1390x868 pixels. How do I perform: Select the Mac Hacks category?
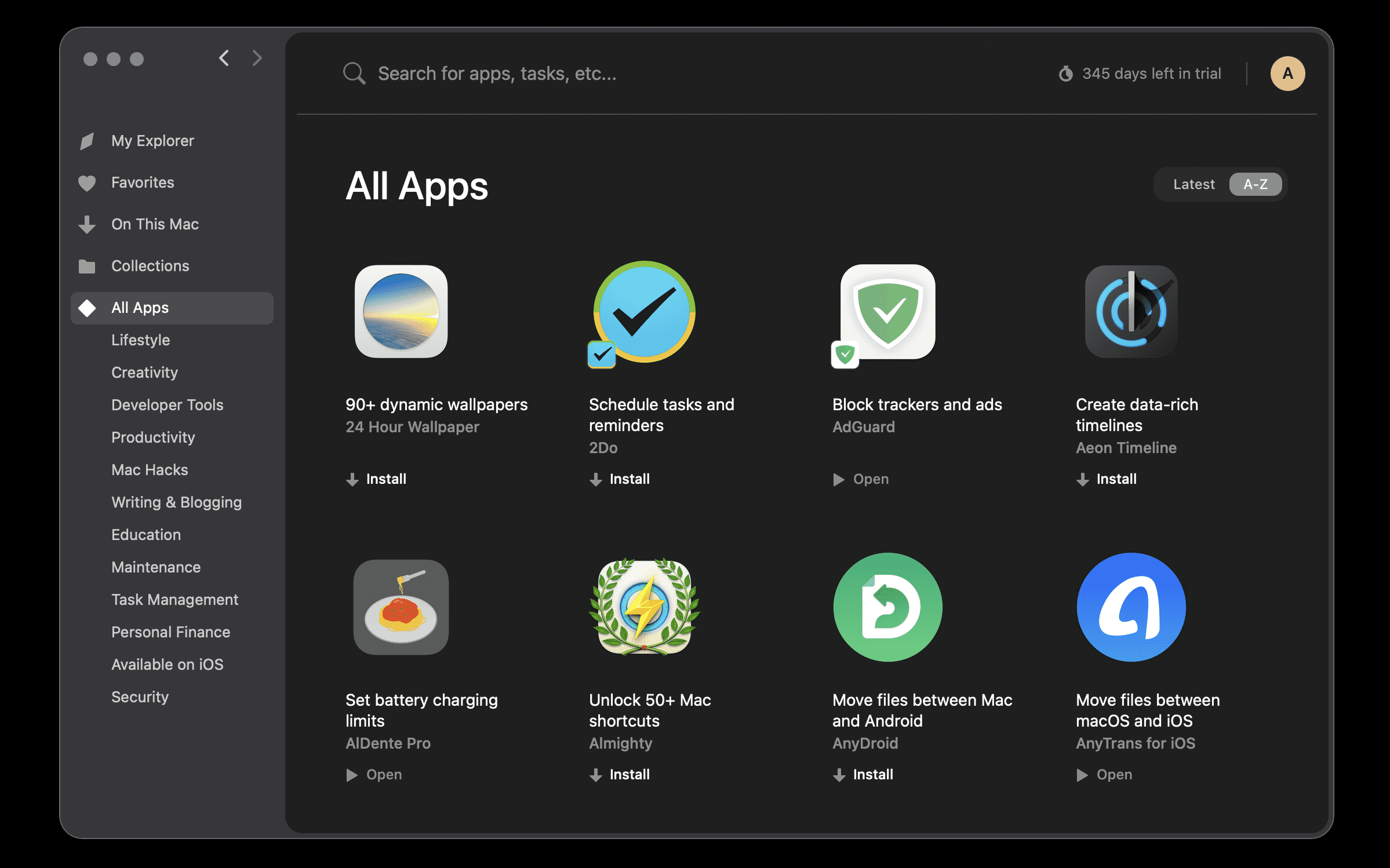150,470
